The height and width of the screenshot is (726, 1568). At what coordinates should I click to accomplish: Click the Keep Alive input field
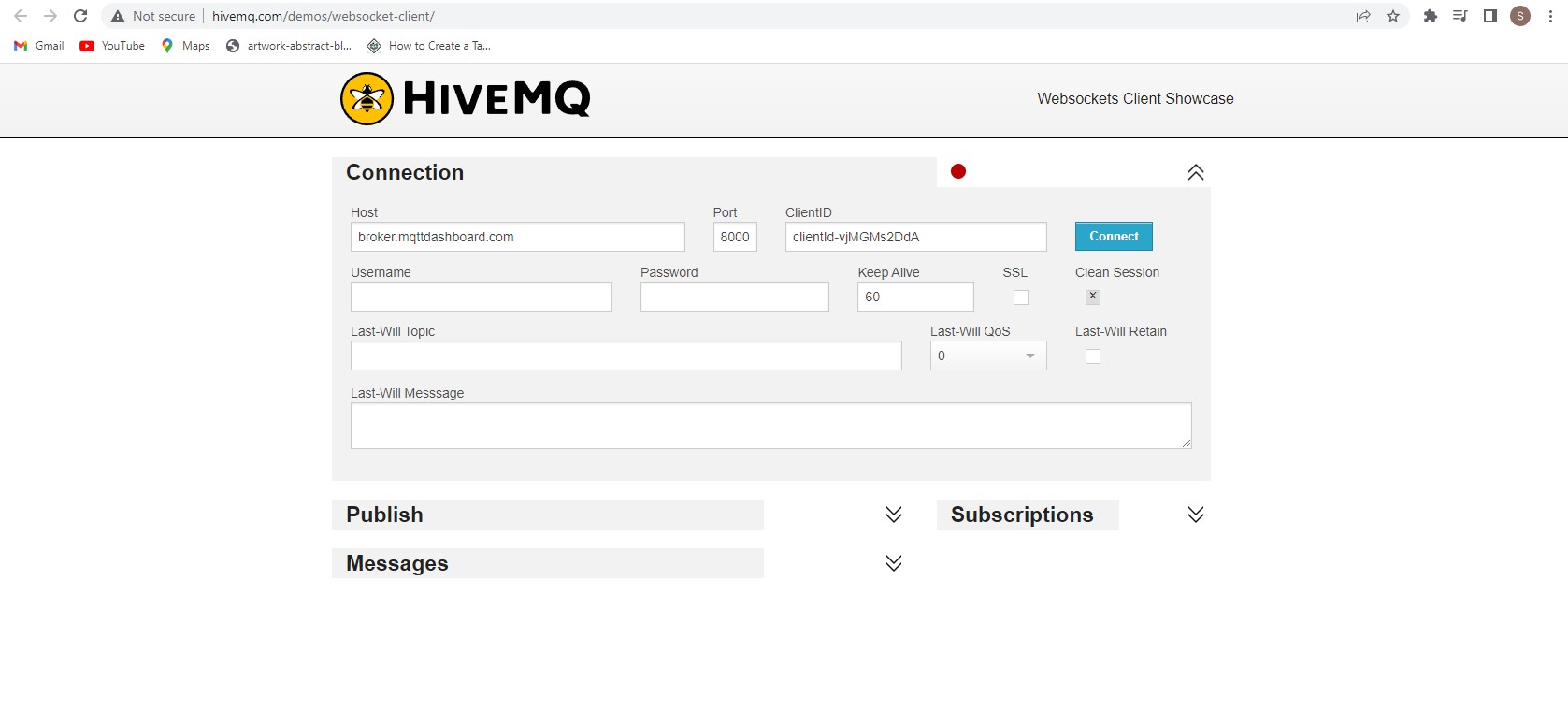(916, 297)
